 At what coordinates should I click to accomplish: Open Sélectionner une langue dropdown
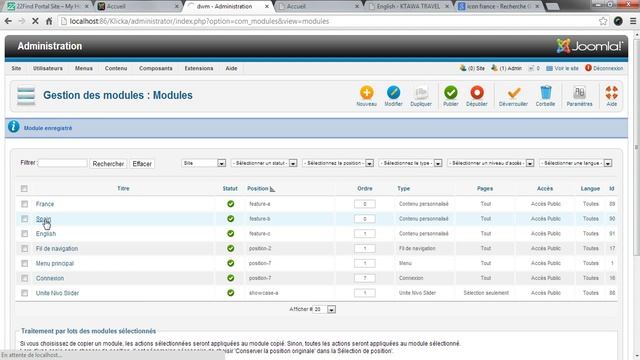[x=576, y=163]
